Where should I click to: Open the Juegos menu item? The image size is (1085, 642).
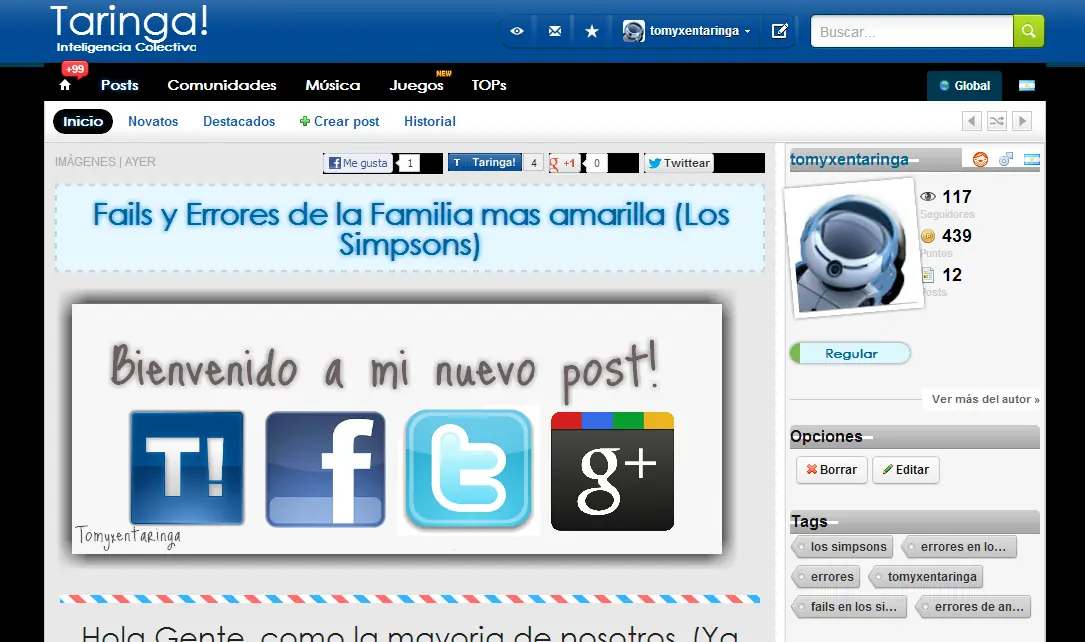[x=417, y=85]
